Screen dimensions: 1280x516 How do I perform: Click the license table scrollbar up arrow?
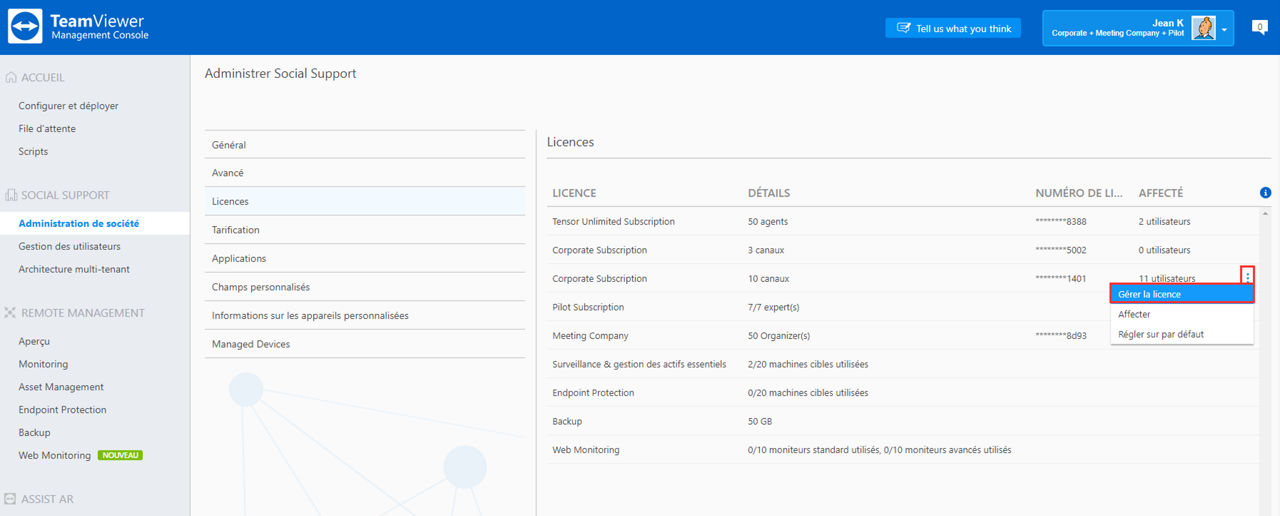coord(1265,213)
